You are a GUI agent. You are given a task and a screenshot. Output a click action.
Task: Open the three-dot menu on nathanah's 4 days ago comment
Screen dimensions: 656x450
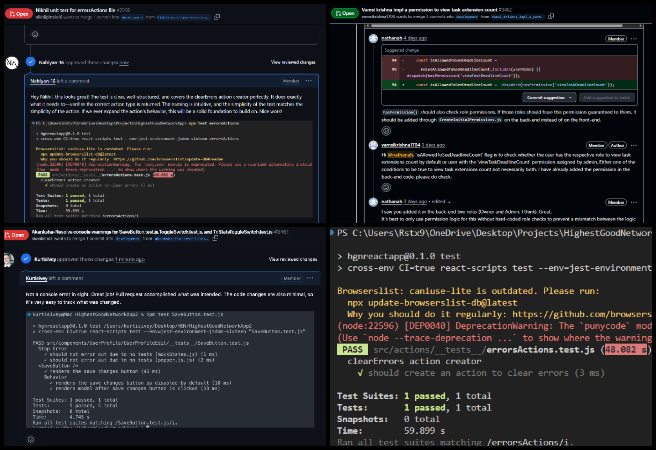[633, 38]
